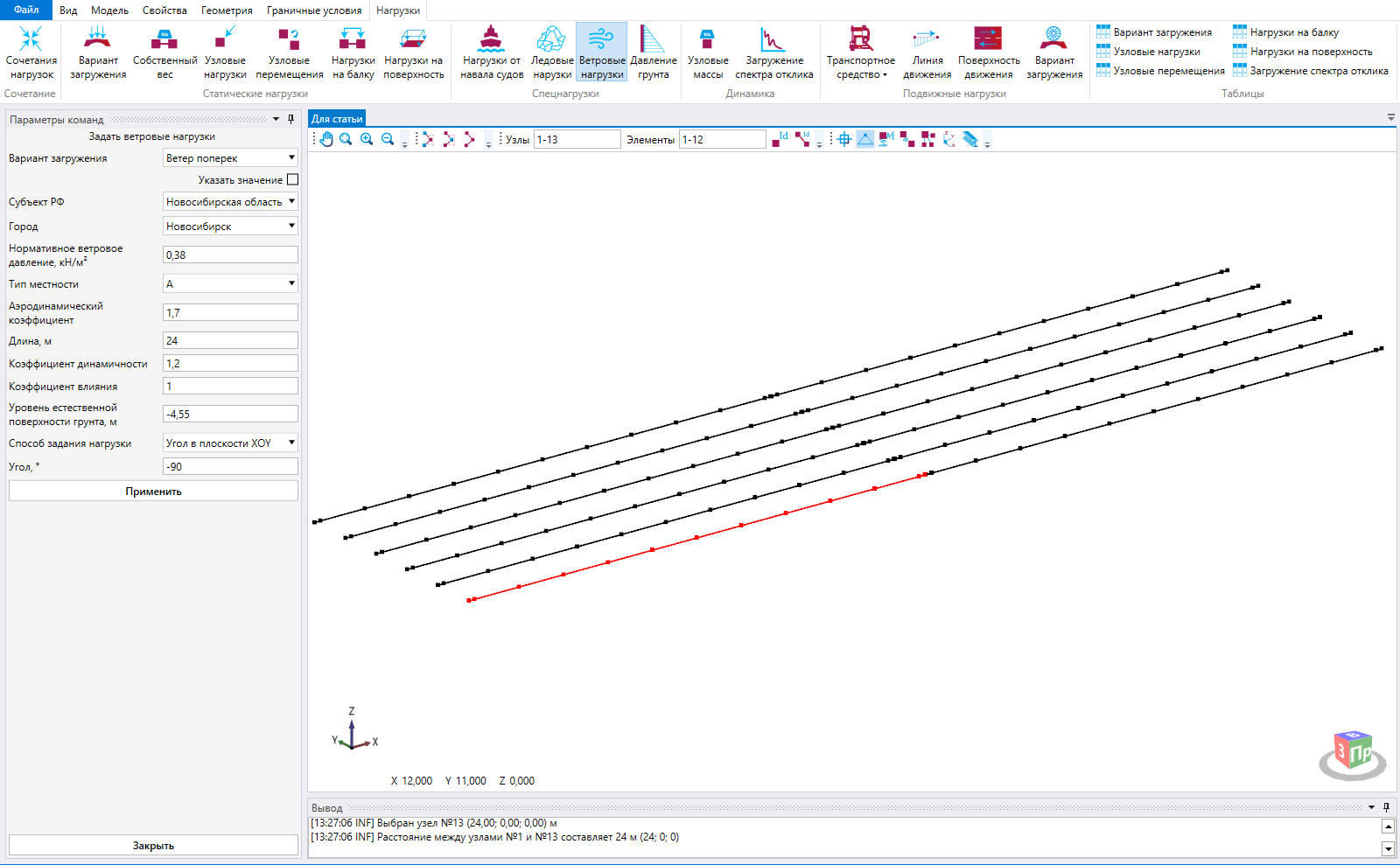
Task: Select the Для статьи document tab
Action: point(337,119)
